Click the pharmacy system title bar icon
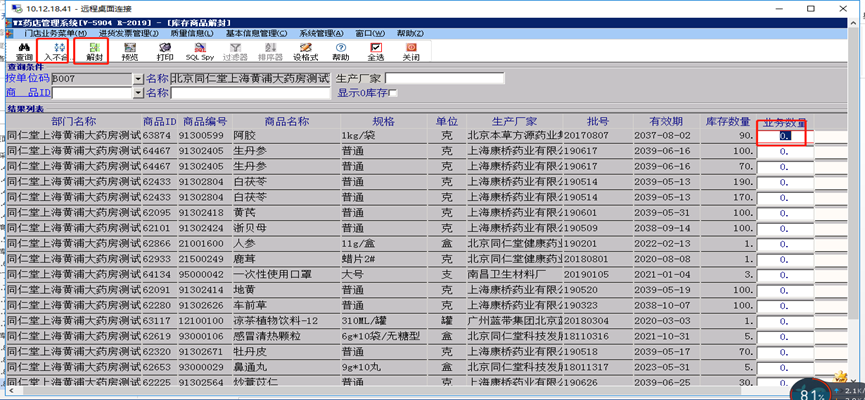 [9, 23]
